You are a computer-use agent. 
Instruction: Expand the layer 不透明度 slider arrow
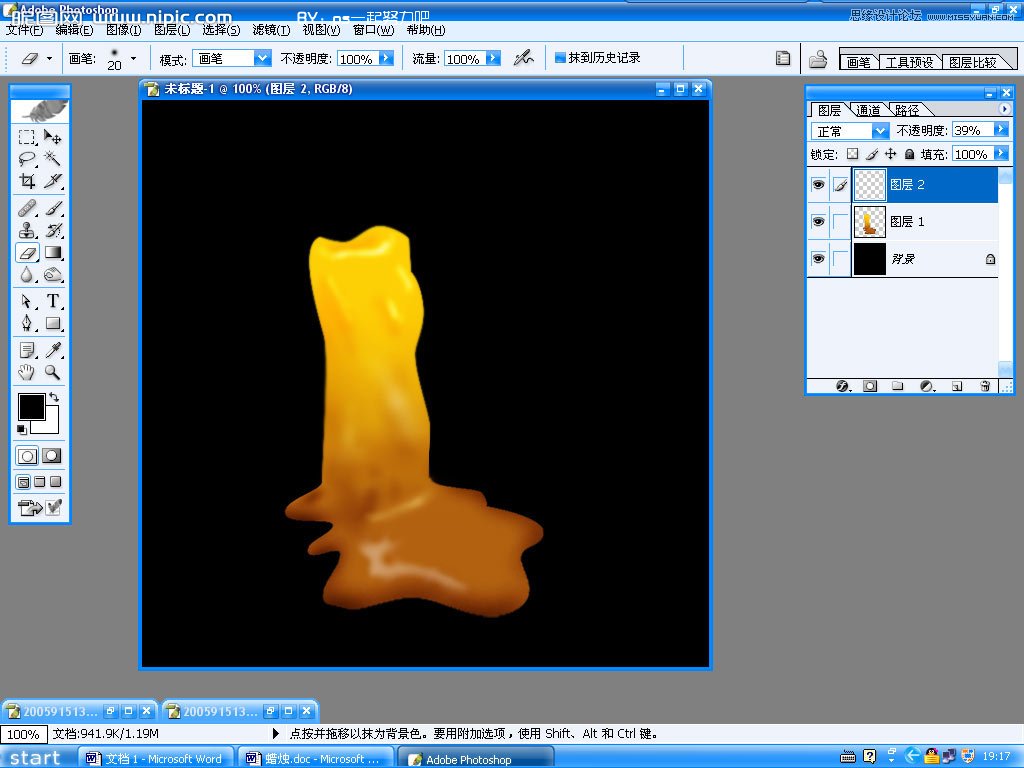point(1000,130)
